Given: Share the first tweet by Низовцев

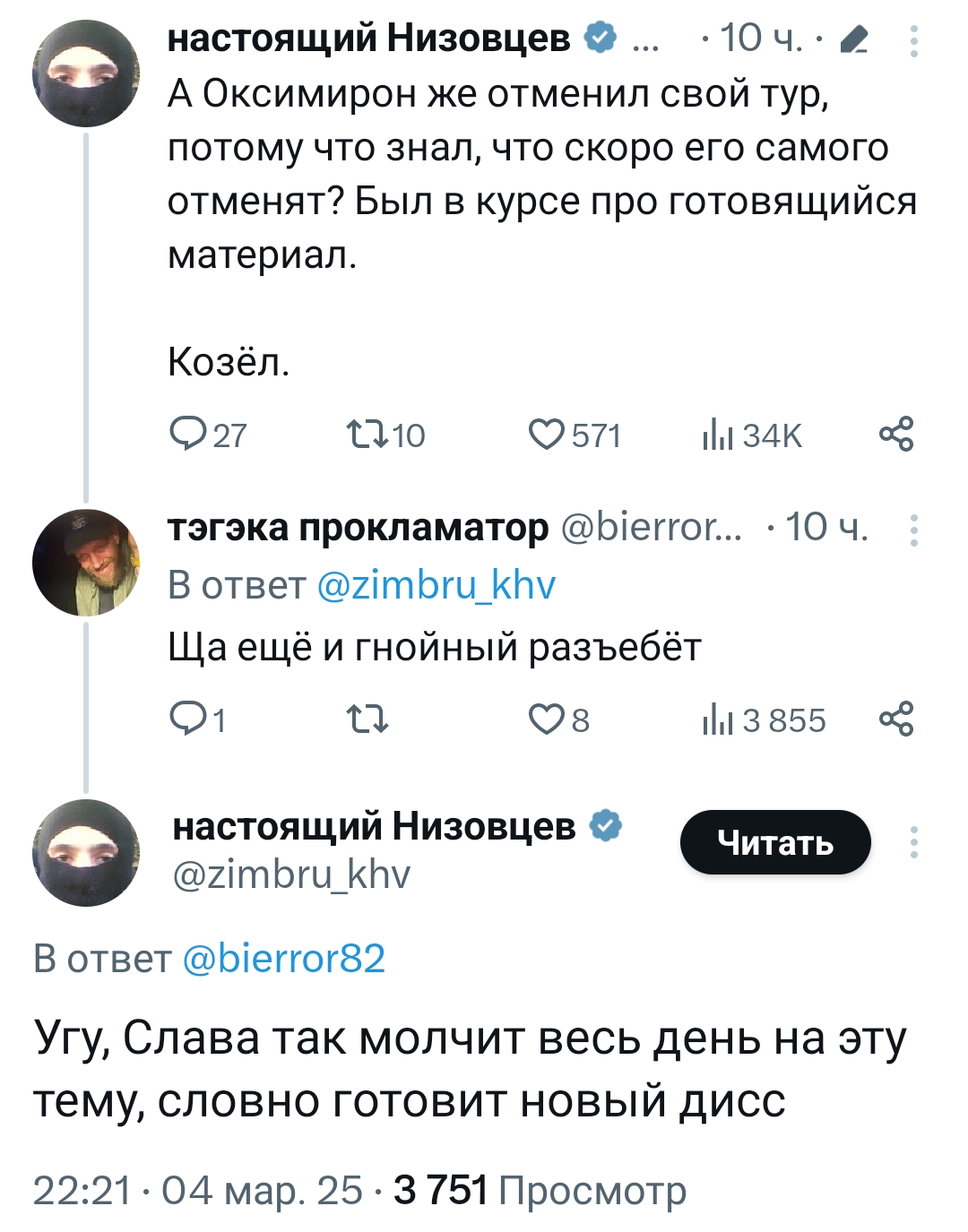Looking at the screenshot, I should tap(896, 435).
